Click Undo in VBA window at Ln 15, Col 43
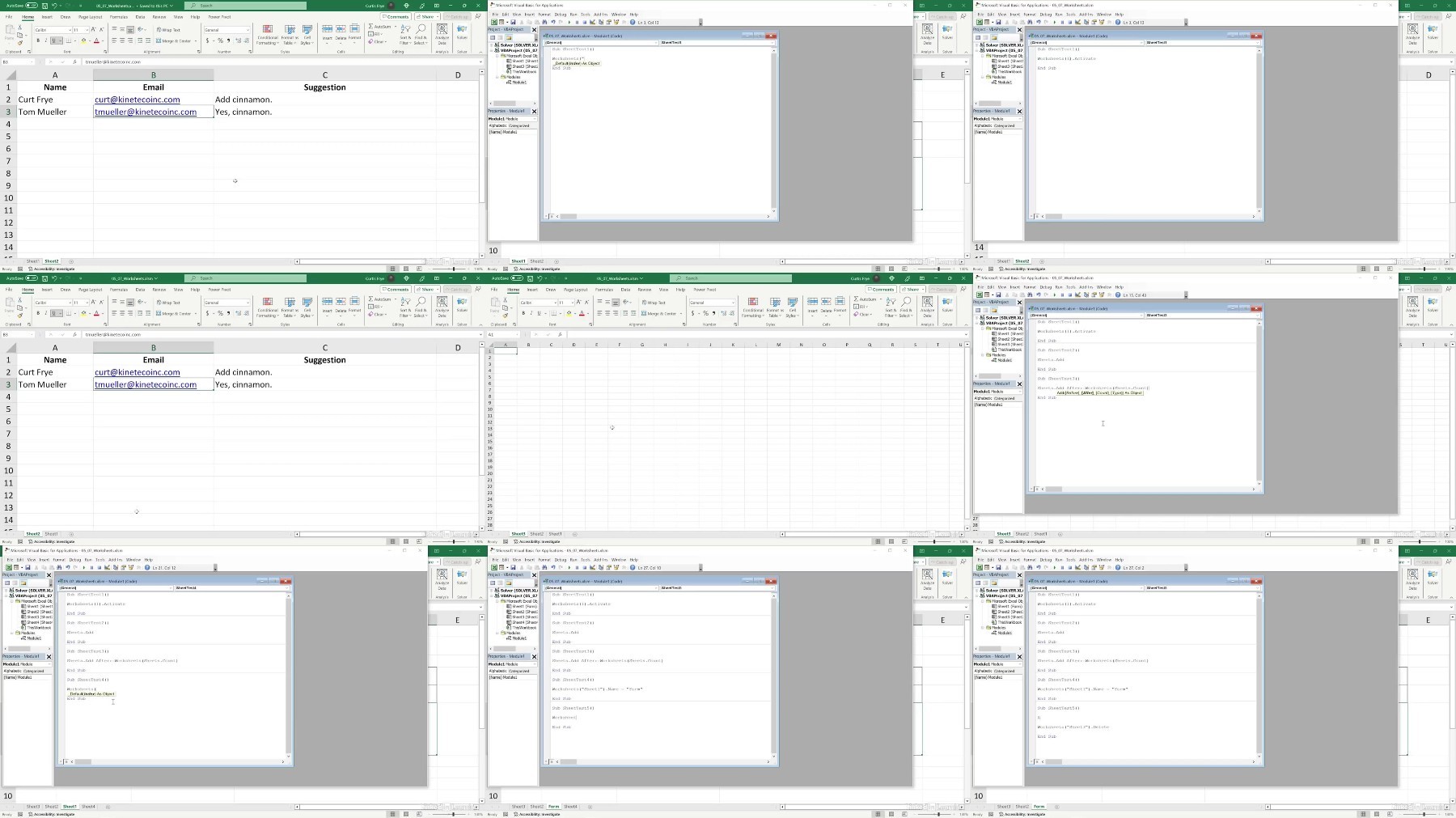This screenshot has height=818, width=1456. [1039, 295]
